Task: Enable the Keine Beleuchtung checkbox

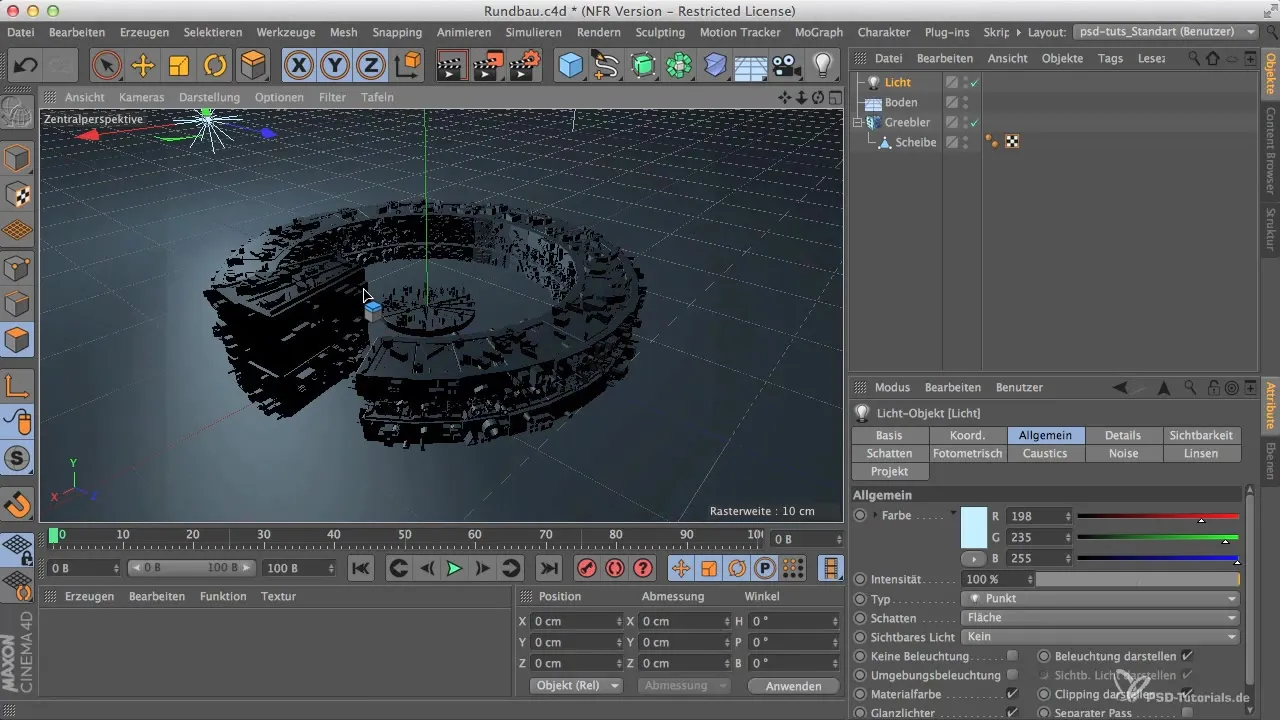Action: coord(1012,656)
